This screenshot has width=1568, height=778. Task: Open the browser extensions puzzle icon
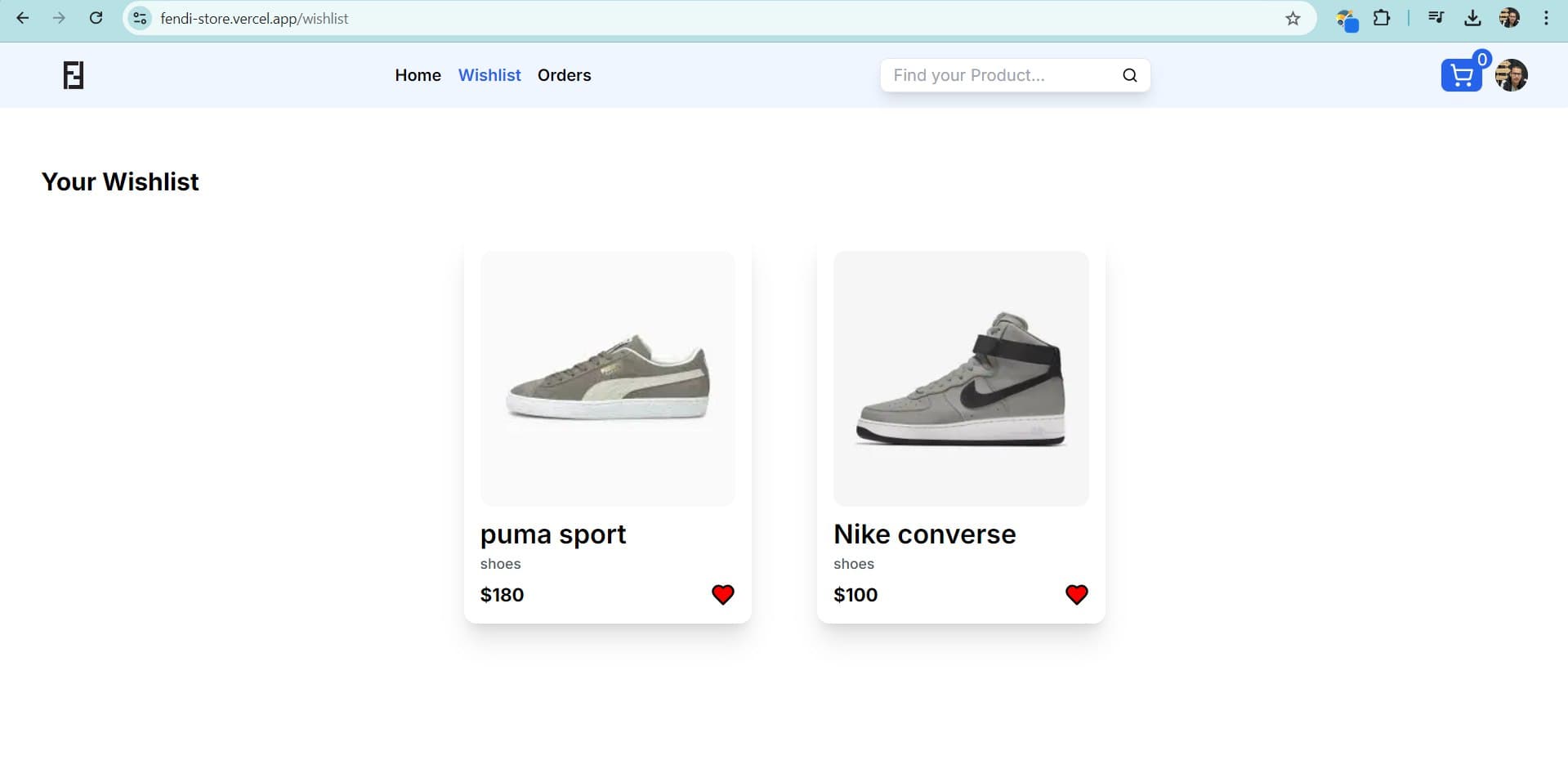[1381, 18]
